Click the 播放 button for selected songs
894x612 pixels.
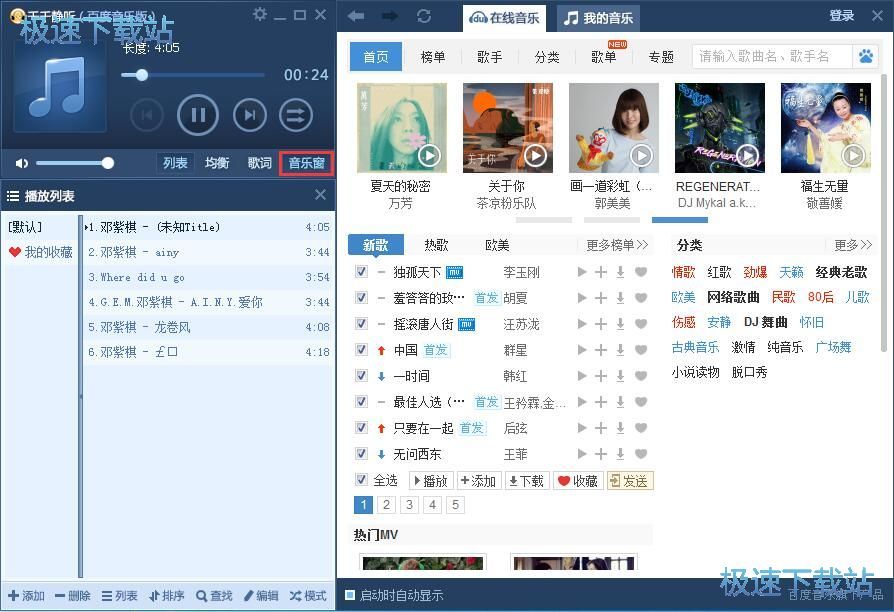[431, 481]
